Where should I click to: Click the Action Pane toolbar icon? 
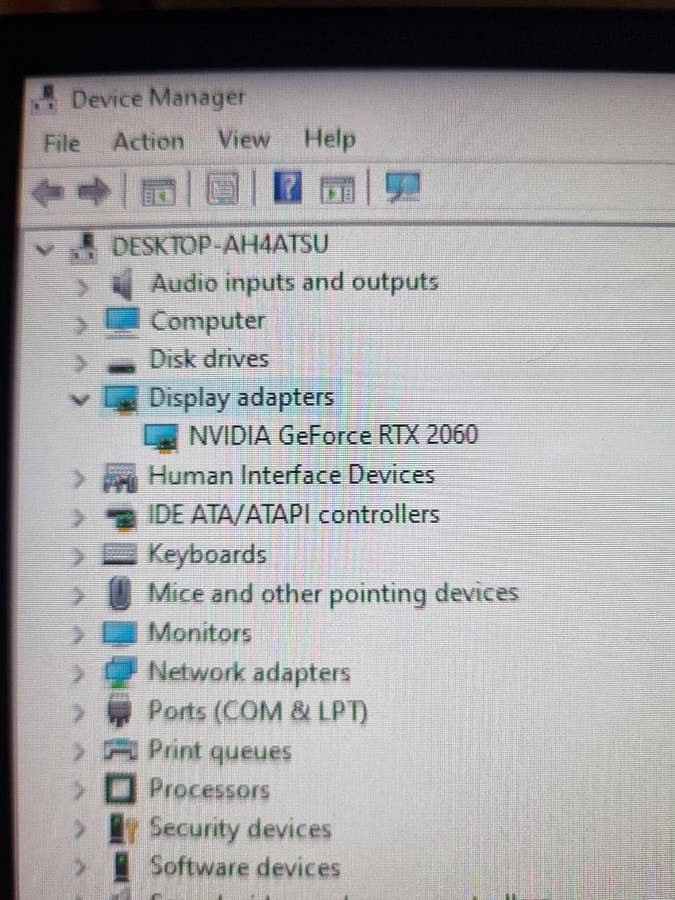(x=337, y=189)
